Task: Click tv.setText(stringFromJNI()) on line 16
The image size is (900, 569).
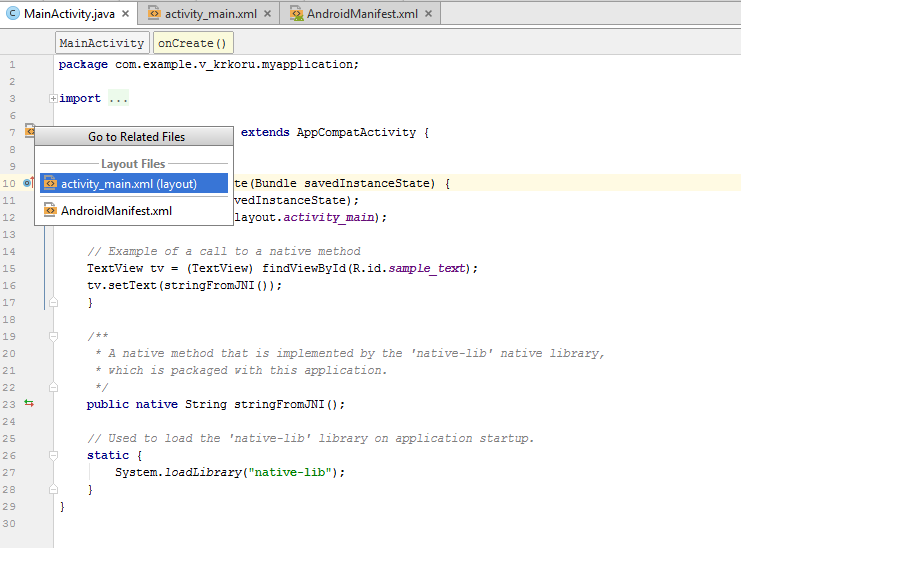Action: point(184,285)
